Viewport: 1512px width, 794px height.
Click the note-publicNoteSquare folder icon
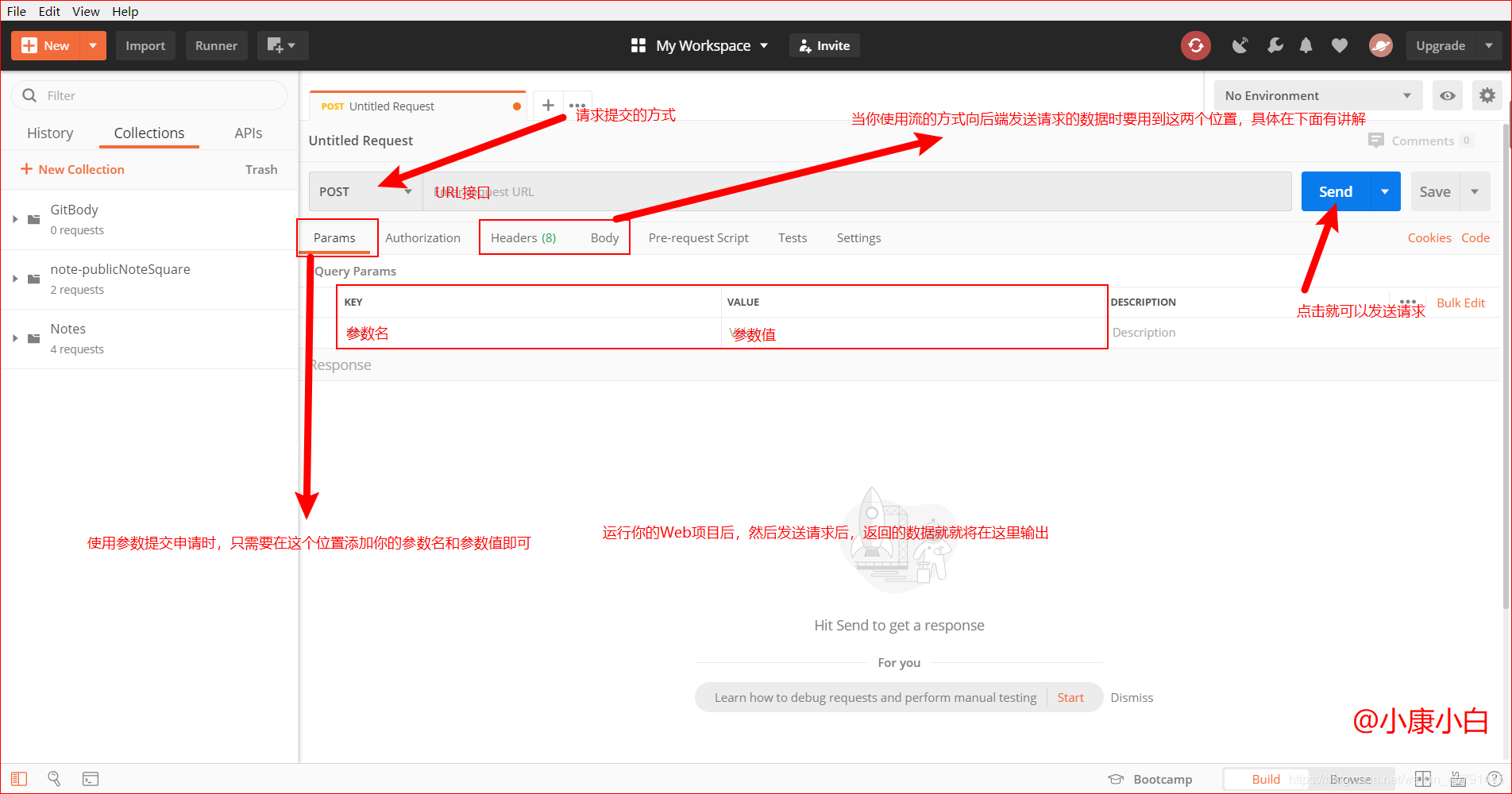click(34, 279)
